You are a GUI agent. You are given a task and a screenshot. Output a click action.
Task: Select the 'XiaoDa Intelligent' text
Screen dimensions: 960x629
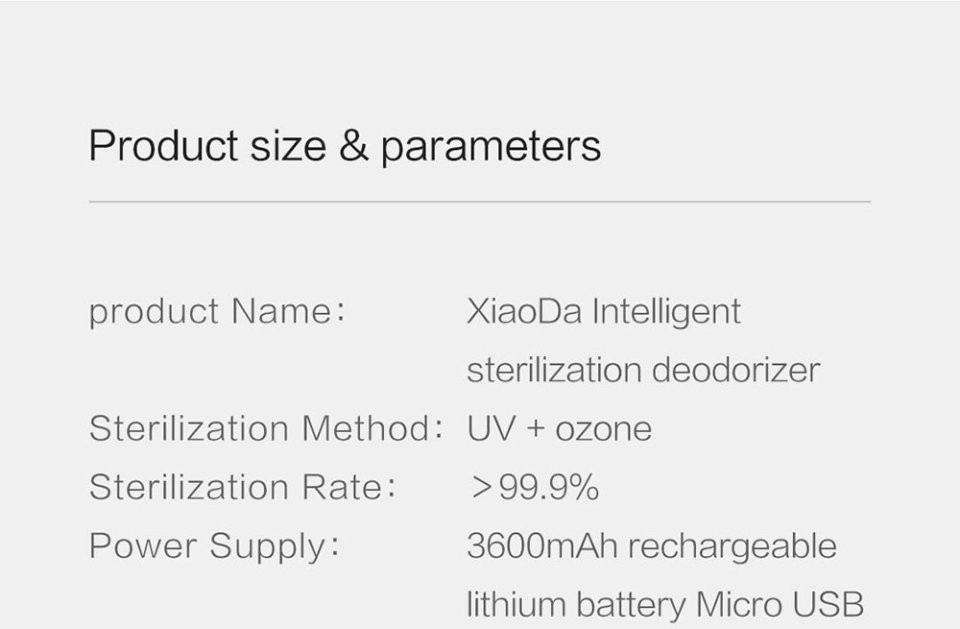pyautogui.click(x=604, y=312)
